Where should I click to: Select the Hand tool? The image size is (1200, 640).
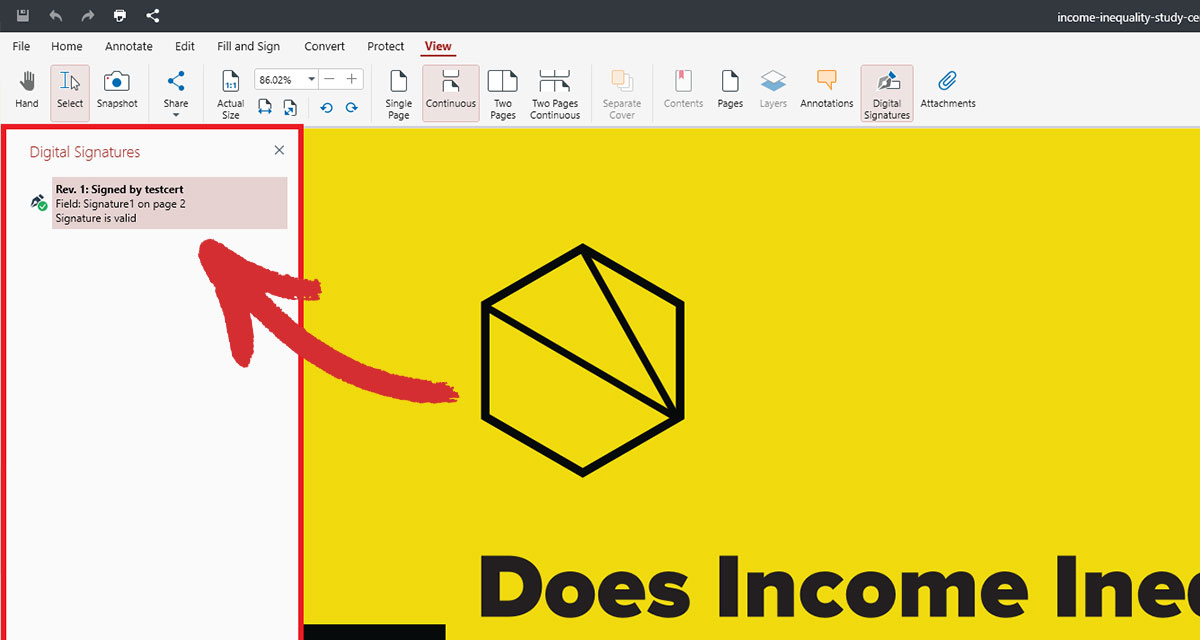[x=26, y=92]
